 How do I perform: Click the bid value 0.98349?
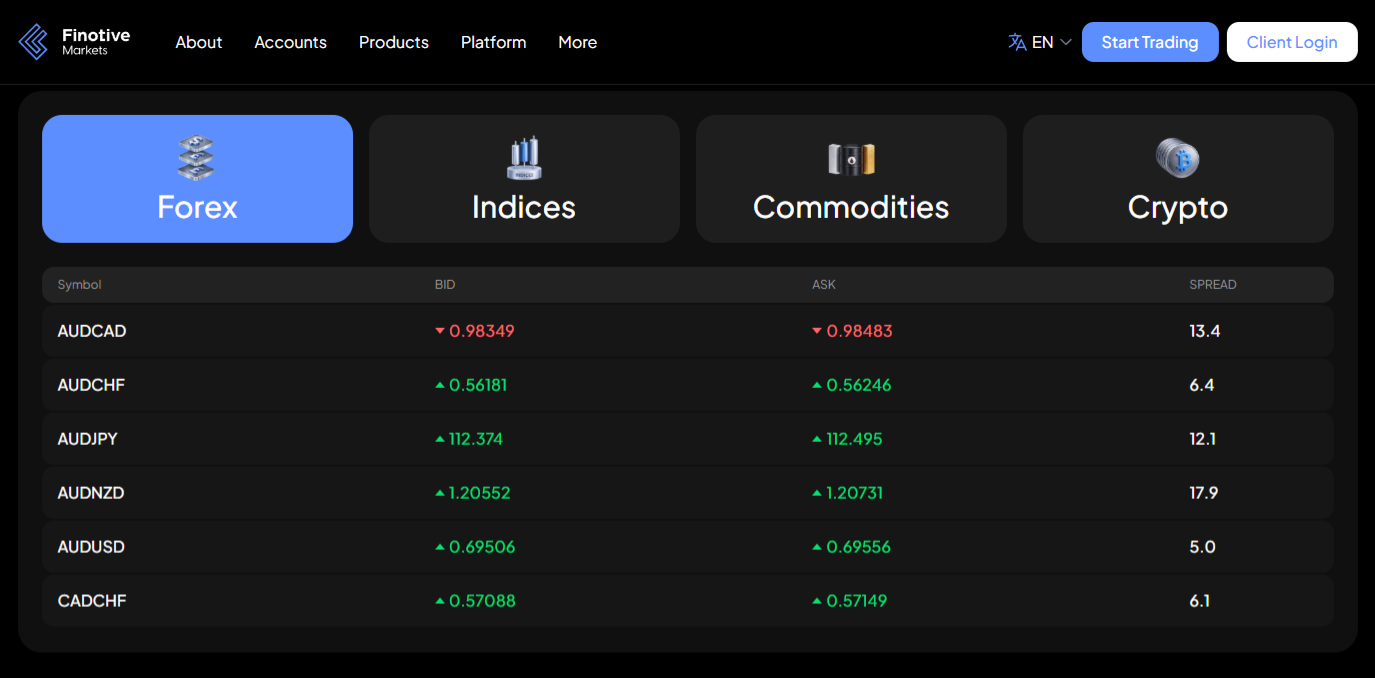(x=482, y=331)
